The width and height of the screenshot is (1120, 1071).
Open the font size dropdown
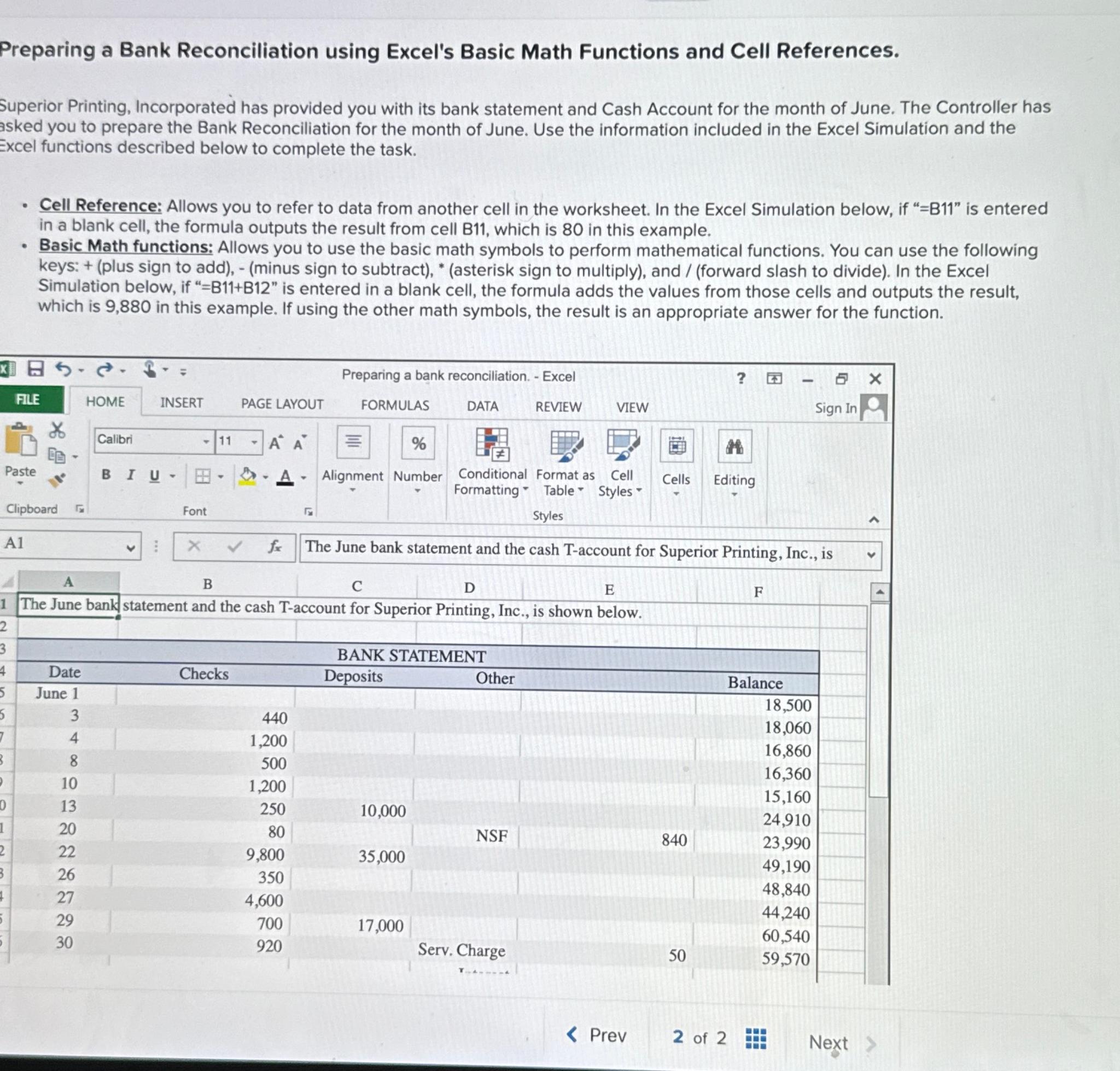[x=253, y=442]
